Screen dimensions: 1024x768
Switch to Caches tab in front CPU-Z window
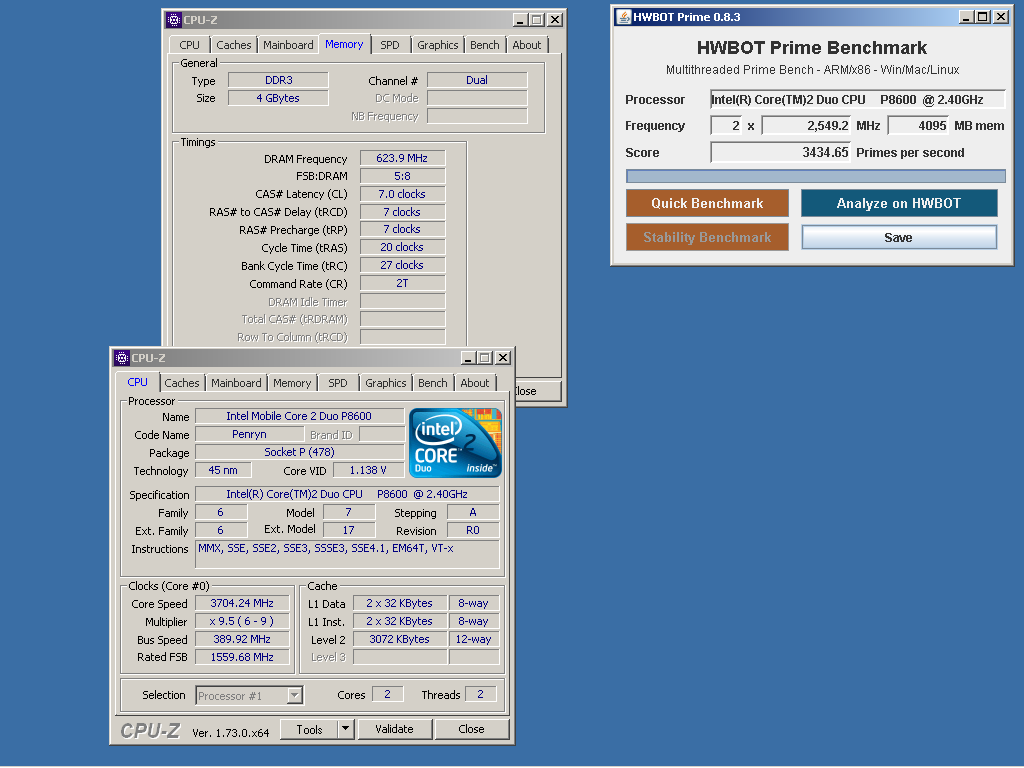pos(182,383)
